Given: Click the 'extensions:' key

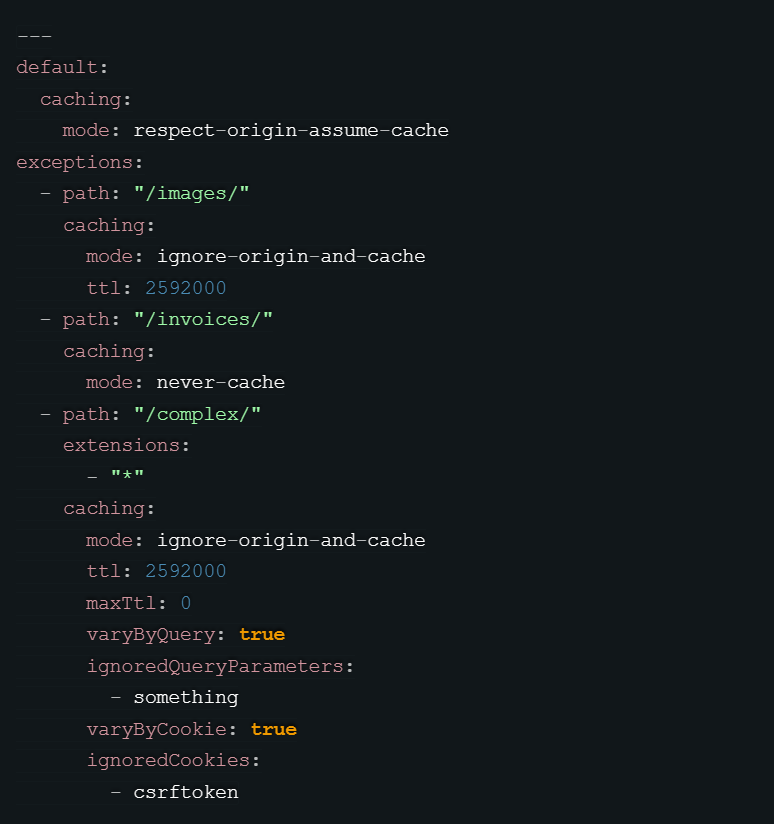Looking at the screenshot, I should tap(126, 445).
